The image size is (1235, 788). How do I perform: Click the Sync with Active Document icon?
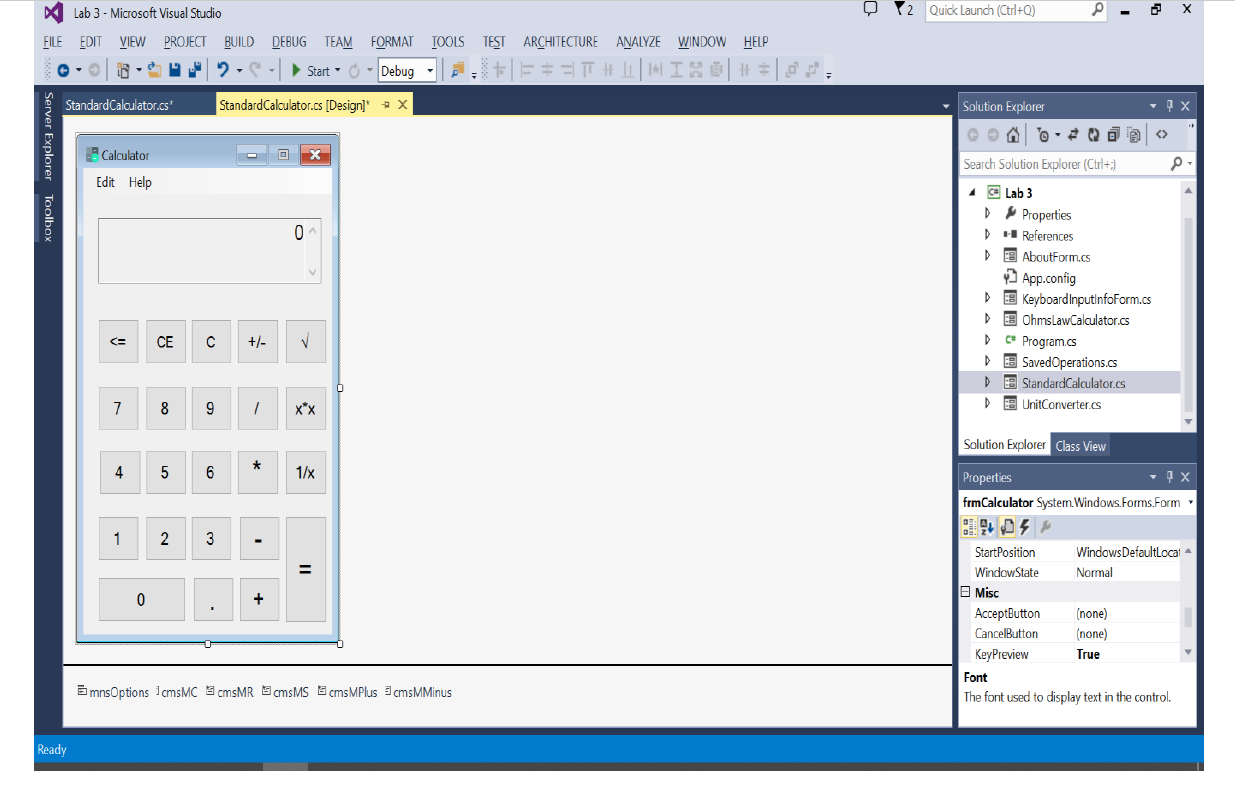pos(1073,134)
